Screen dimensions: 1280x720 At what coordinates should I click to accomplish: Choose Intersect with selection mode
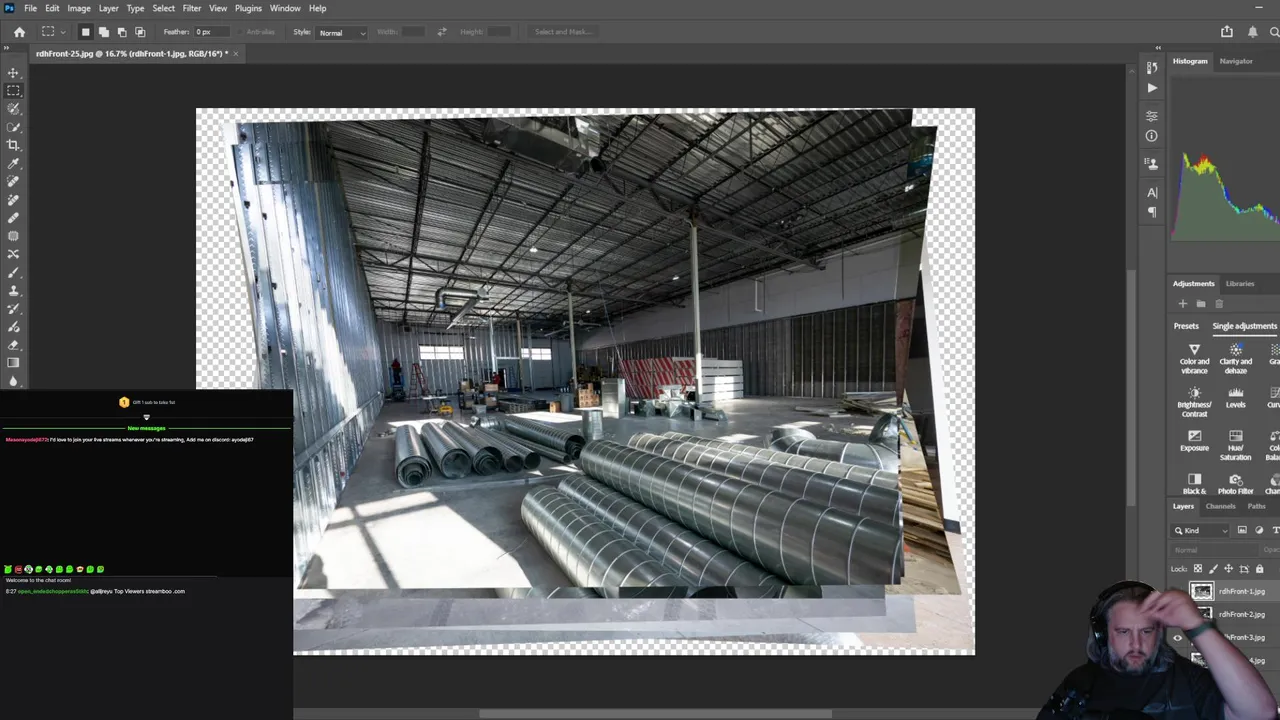(139, 32)
